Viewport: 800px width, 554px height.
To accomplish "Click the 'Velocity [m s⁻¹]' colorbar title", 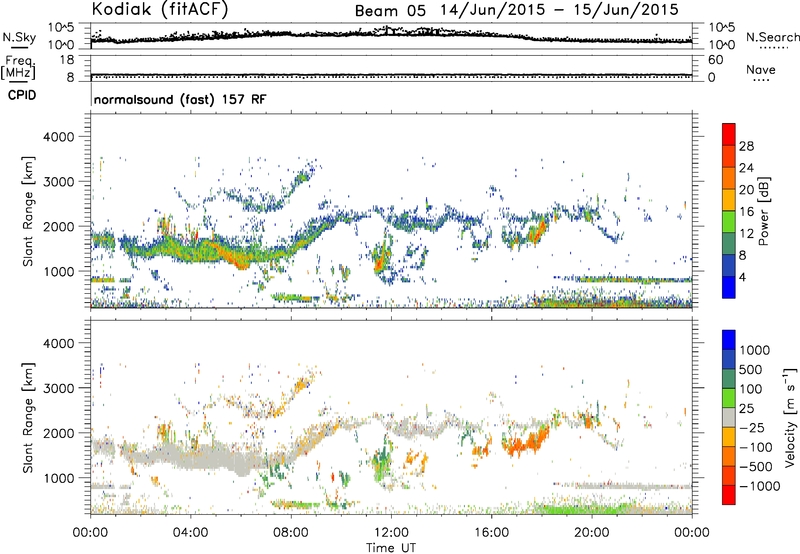I will [x=790, y=417].
